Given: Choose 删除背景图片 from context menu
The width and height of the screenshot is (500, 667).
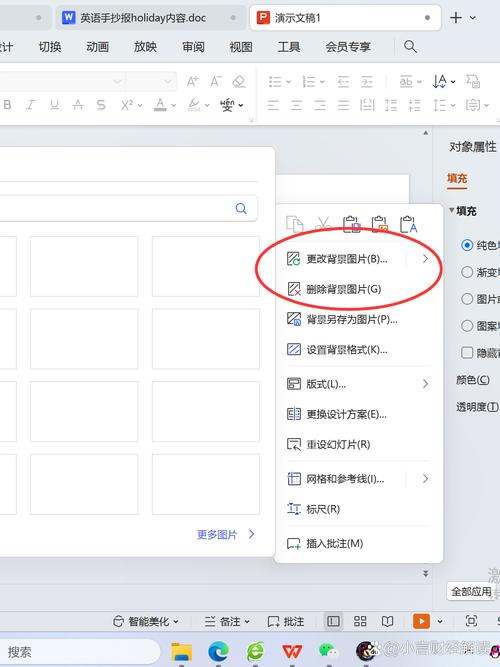Looking at the screenshot, I should (344, 289).
